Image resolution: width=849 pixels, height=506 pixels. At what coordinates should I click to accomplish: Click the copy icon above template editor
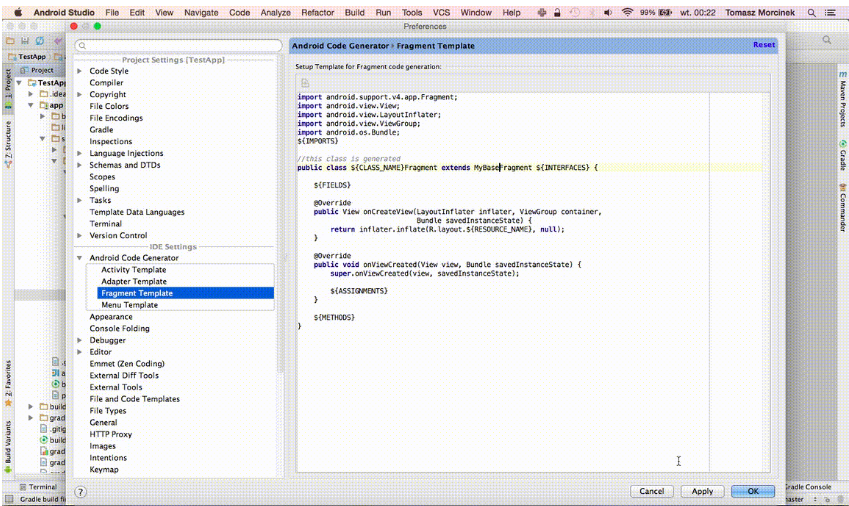click(x=305, y=83)
